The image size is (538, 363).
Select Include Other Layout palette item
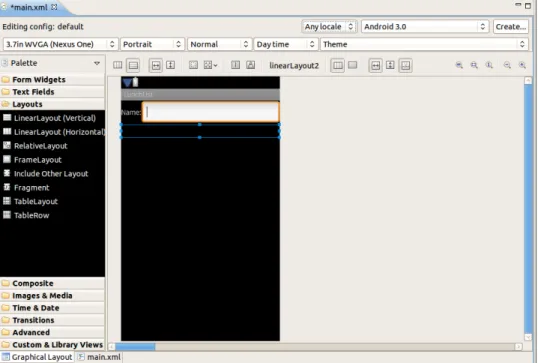click(x=52, y=174)
